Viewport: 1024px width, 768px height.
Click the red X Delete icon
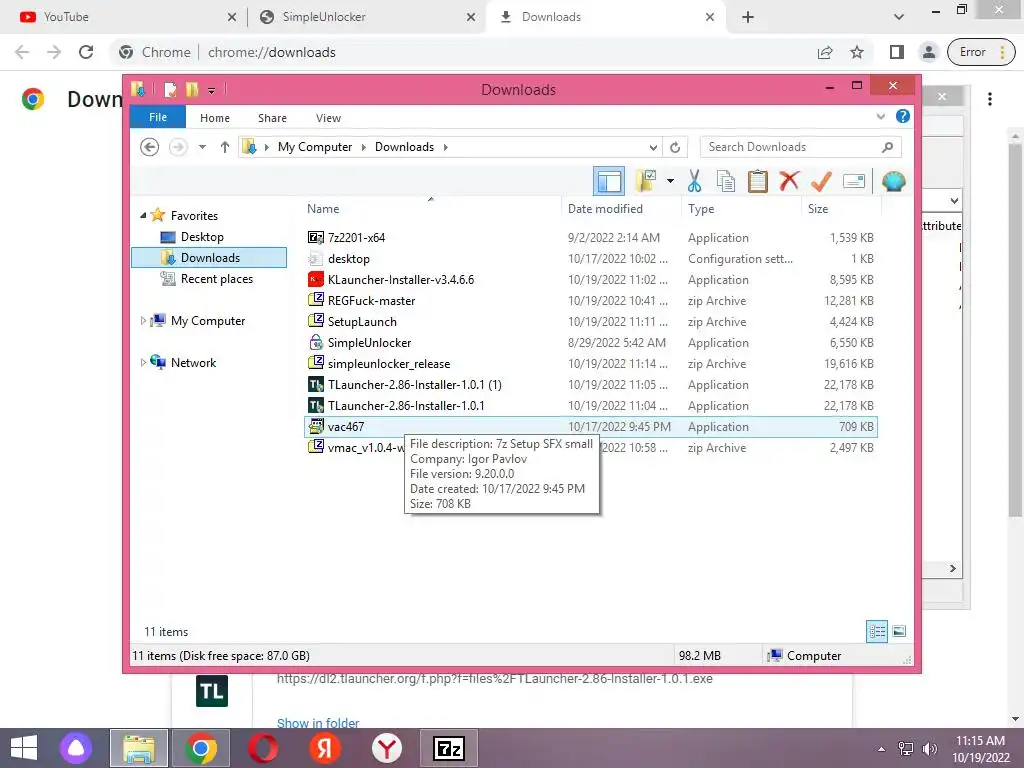pyautogui.click(x=789, y=180)
